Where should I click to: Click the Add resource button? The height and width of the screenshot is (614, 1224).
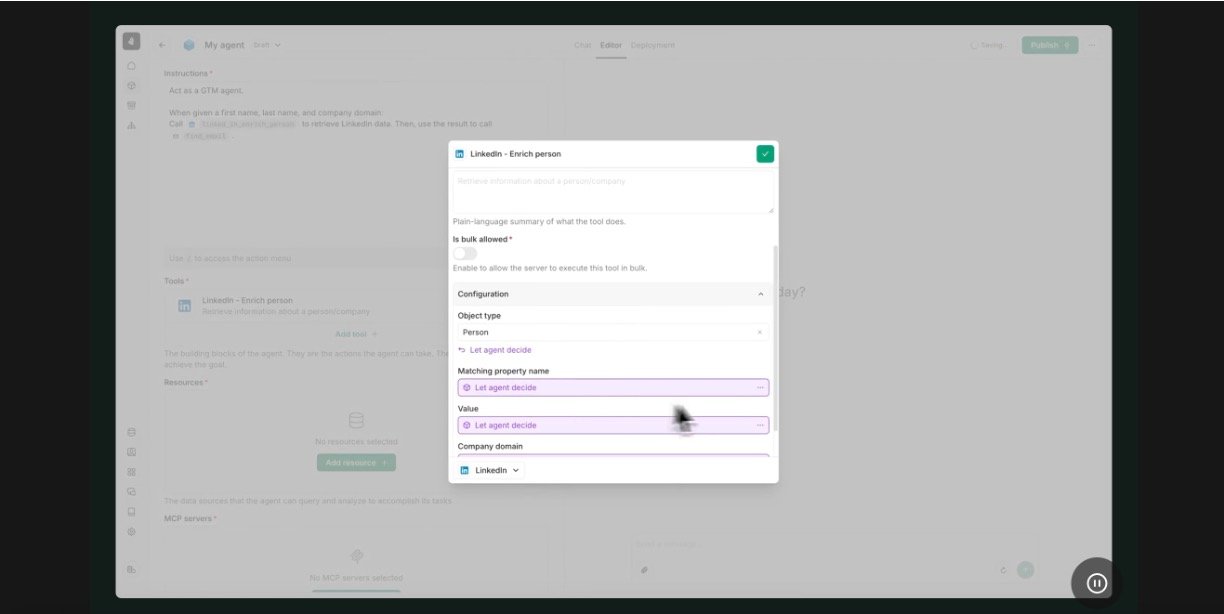point(356,463)
